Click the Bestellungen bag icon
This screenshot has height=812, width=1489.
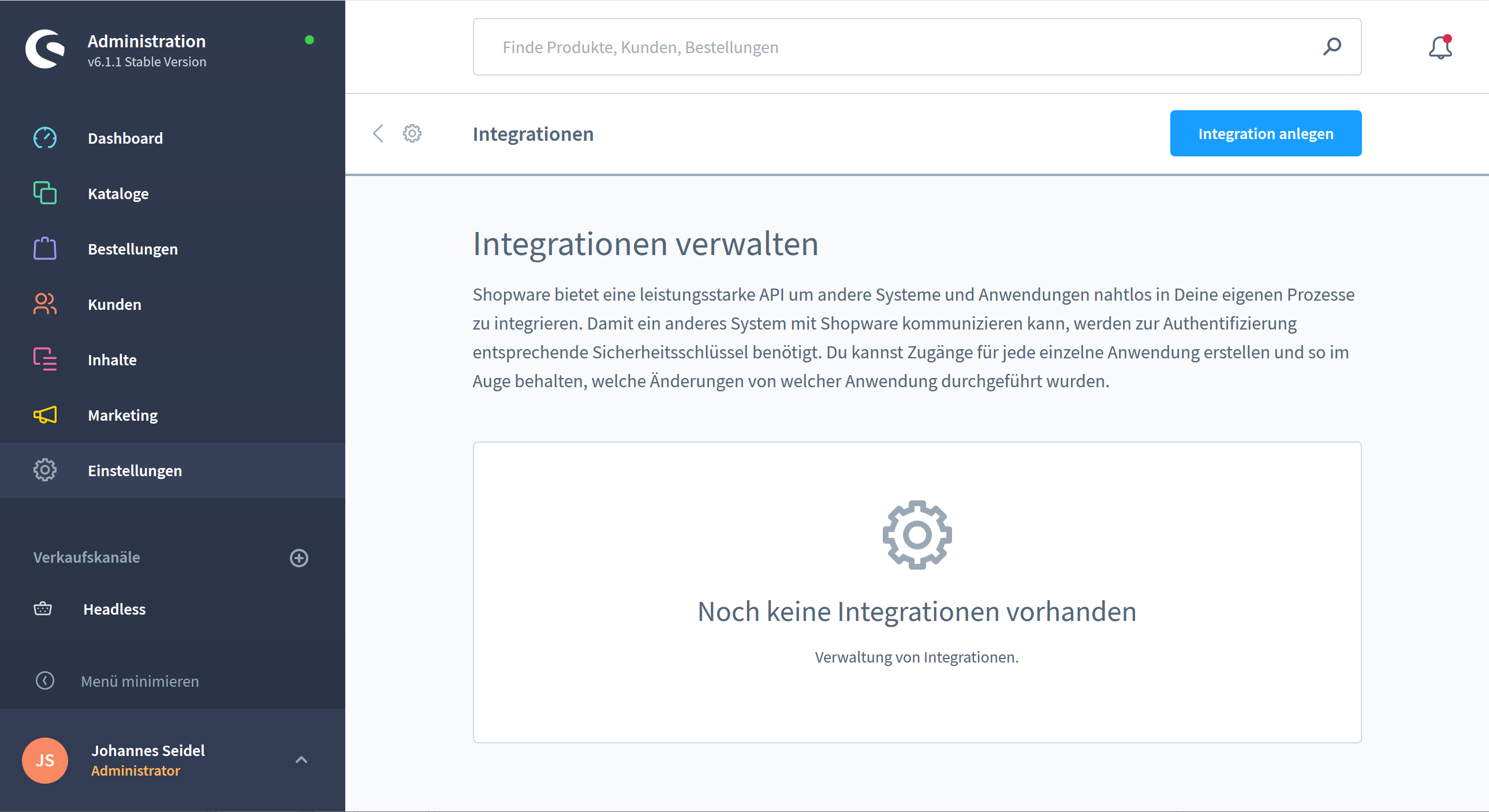coord(44,249)
